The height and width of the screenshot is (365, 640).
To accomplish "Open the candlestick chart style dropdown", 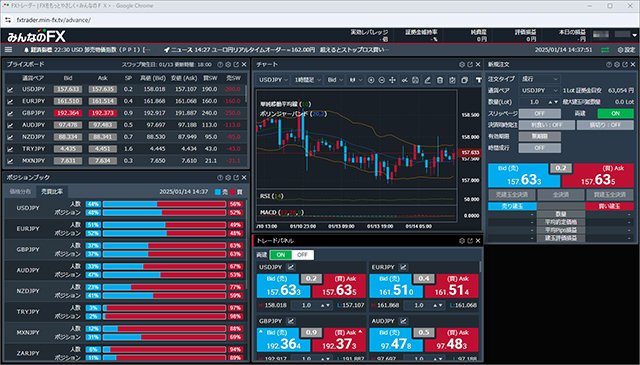I will [356, 80].
